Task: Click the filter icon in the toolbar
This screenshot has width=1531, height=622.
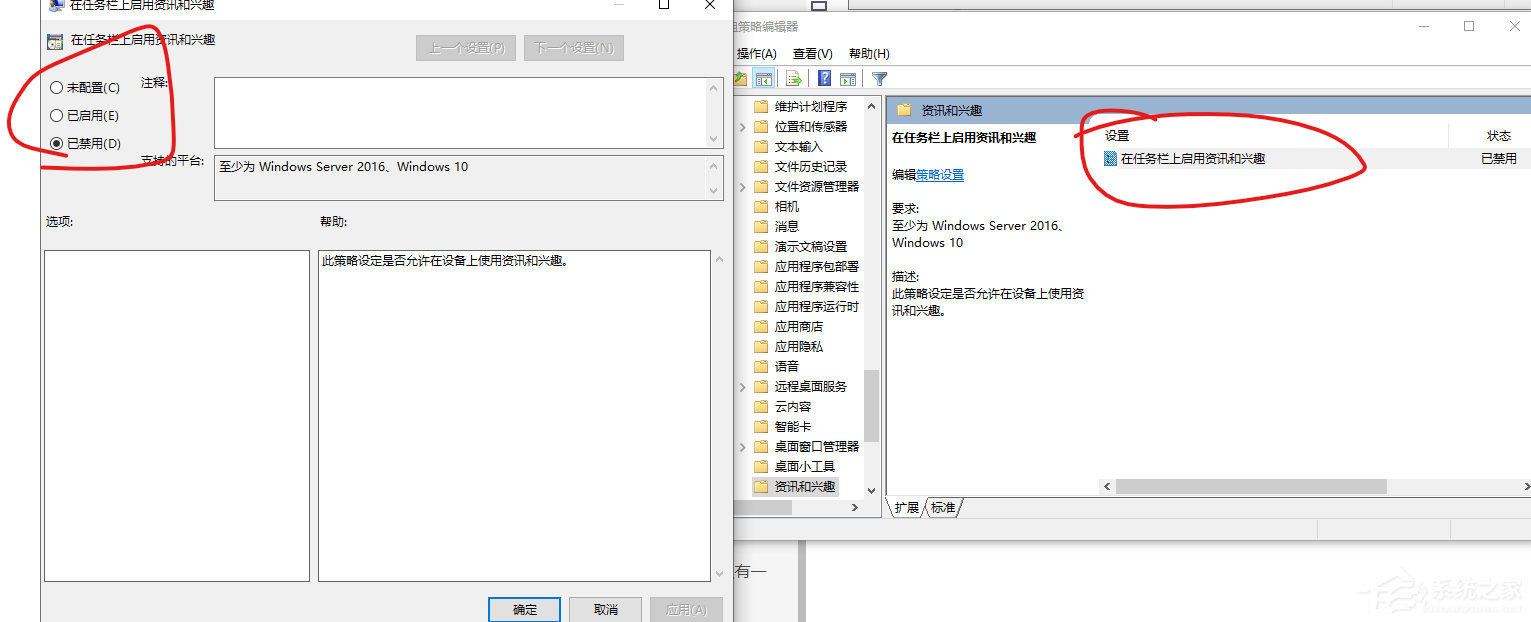Action: (879, 78)
